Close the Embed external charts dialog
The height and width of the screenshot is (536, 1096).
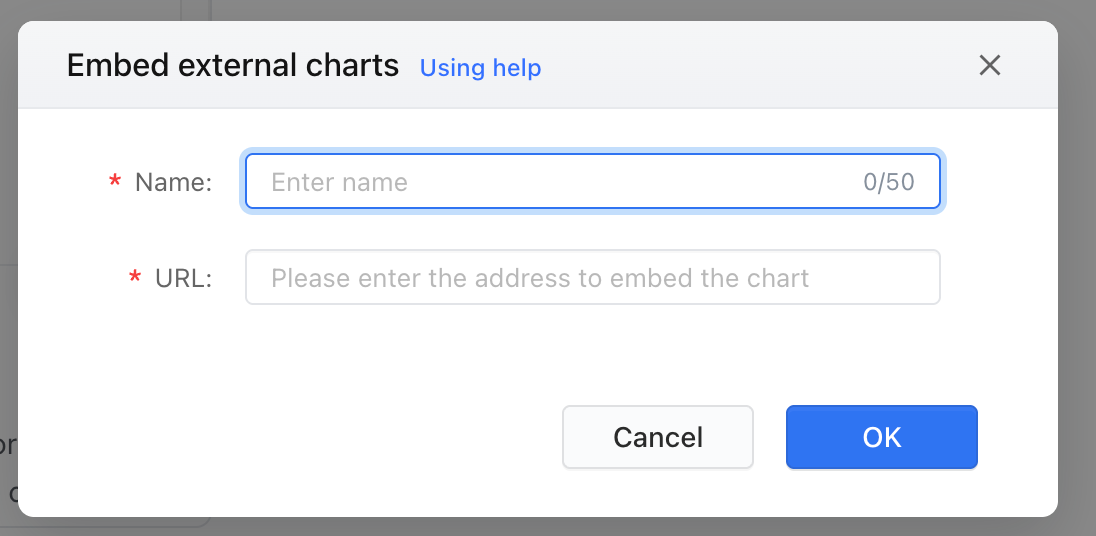point(990,66)
